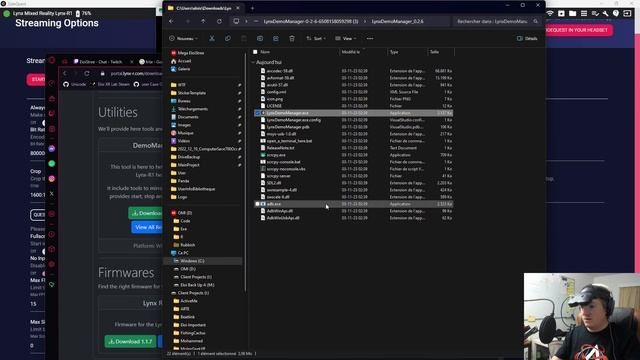640x360 pixels.
Task: Sort by the Type column header
Action: (x=394, y=52)
